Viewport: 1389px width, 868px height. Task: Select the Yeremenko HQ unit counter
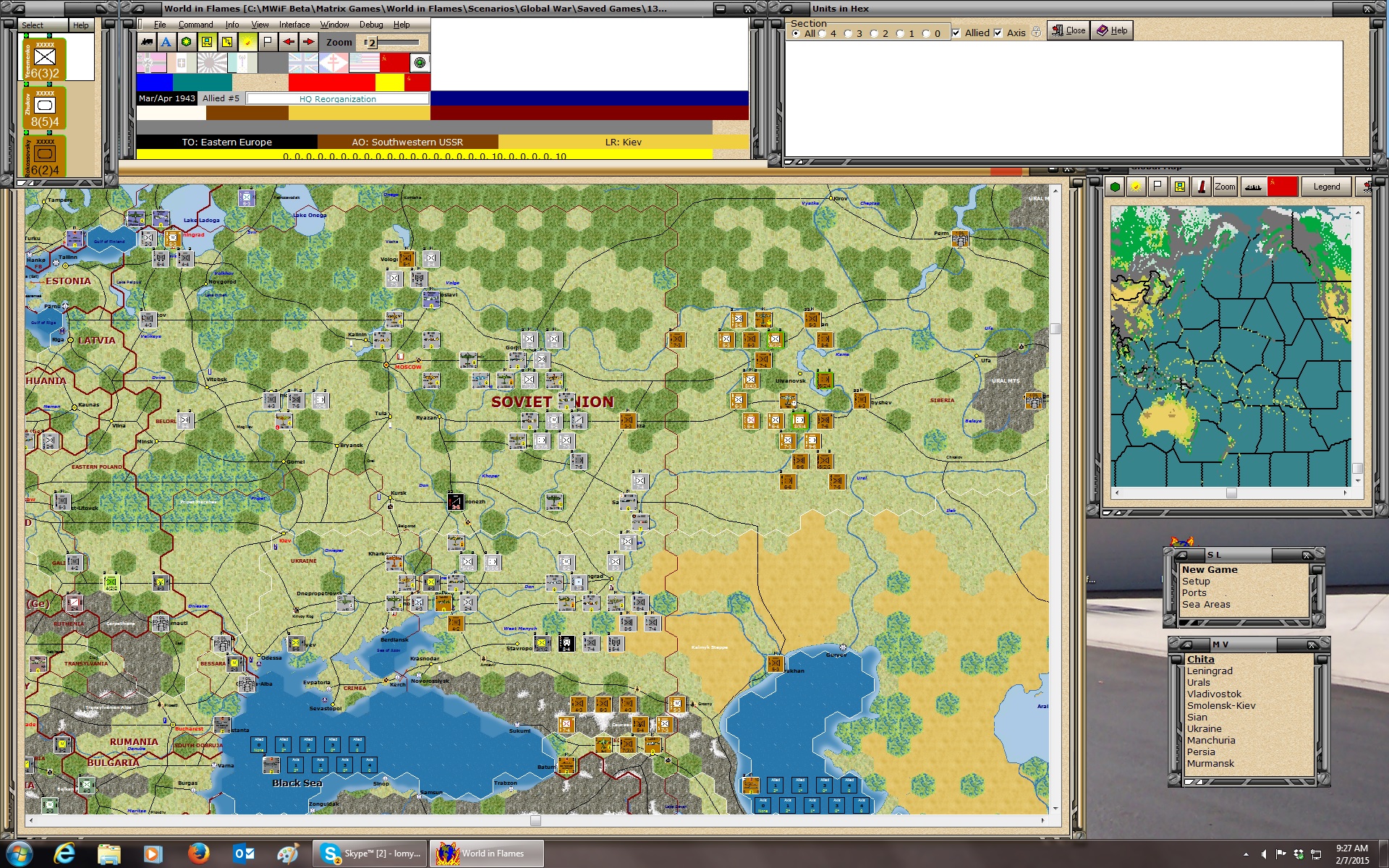45,59
